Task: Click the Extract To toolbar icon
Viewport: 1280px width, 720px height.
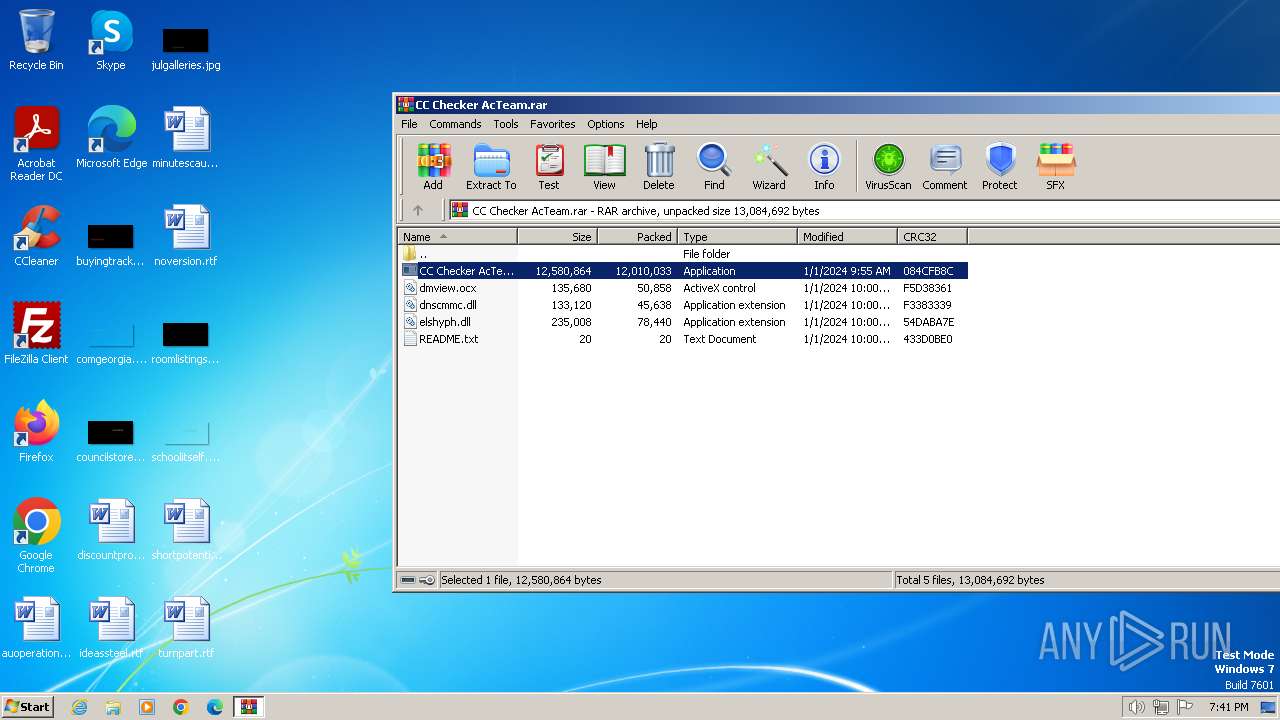Action: (491, 166)
